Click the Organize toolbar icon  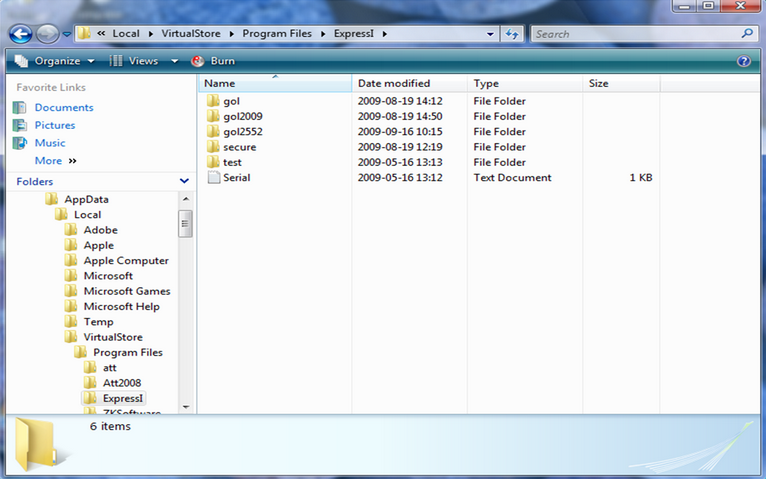pyautogui.click(x=21, y=61)
